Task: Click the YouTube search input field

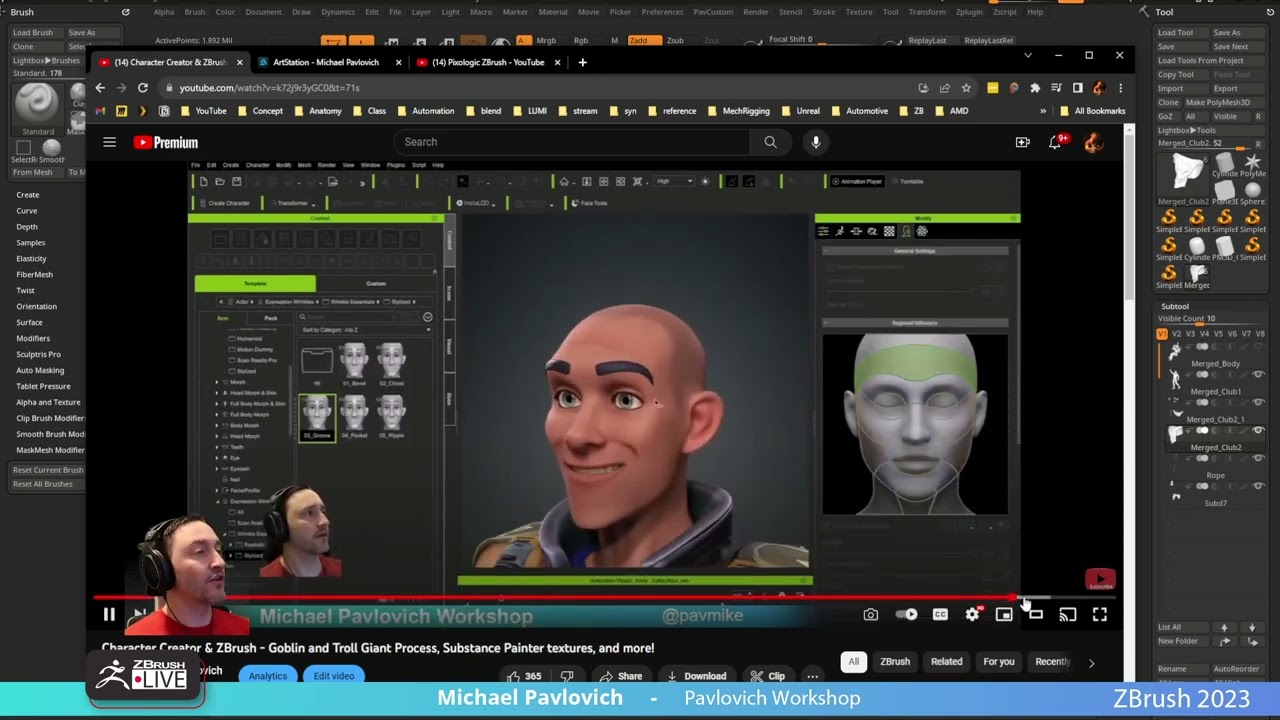Action: click(x=572, y=142)
